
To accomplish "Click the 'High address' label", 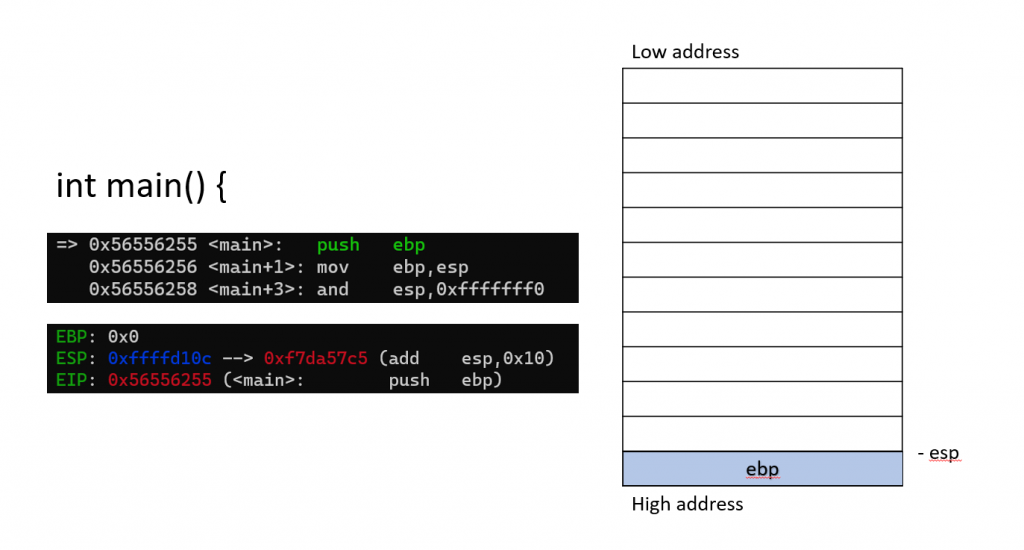I will click(687, 504).
